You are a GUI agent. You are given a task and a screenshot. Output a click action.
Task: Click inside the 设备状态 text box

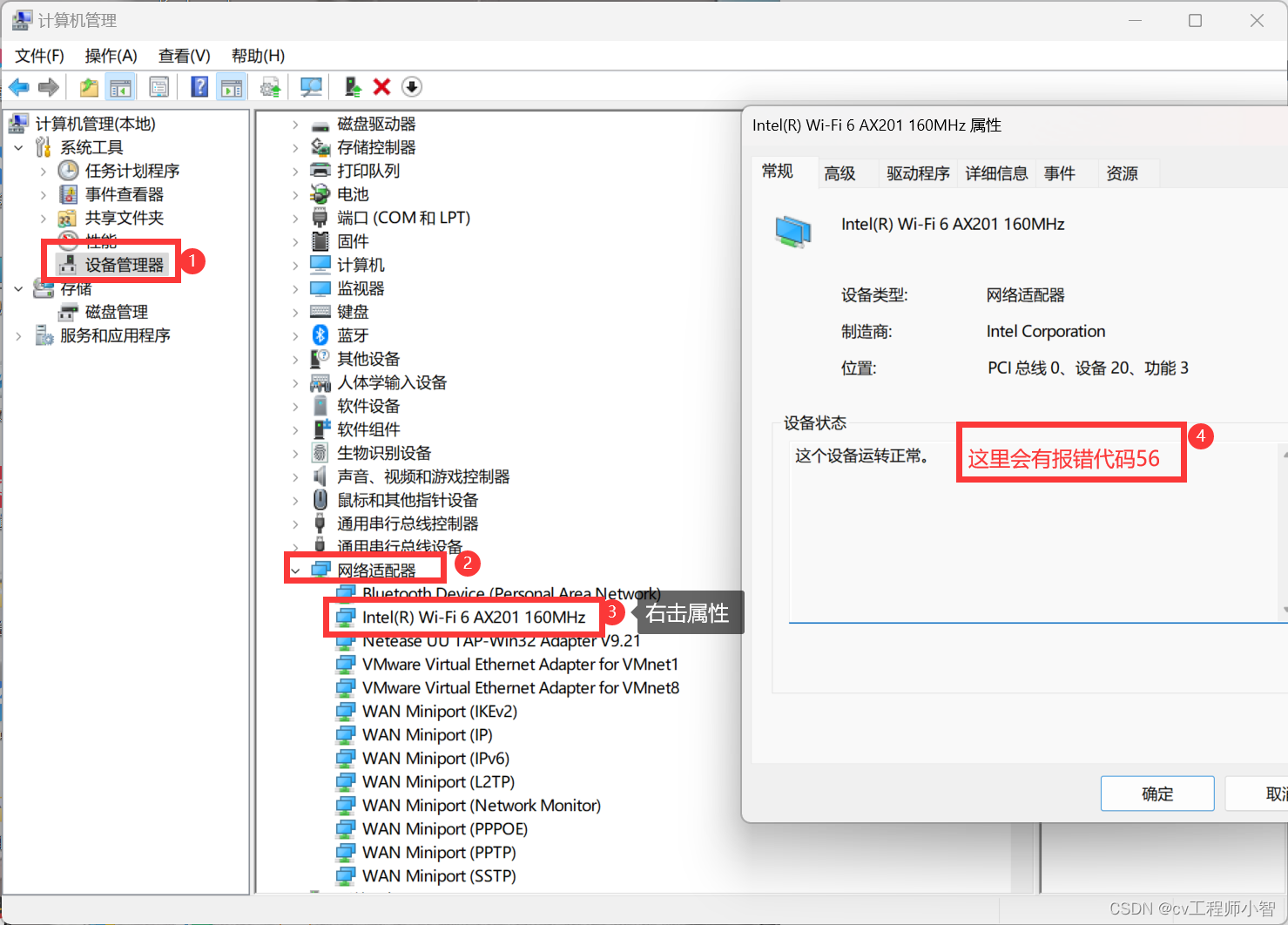1036,531
